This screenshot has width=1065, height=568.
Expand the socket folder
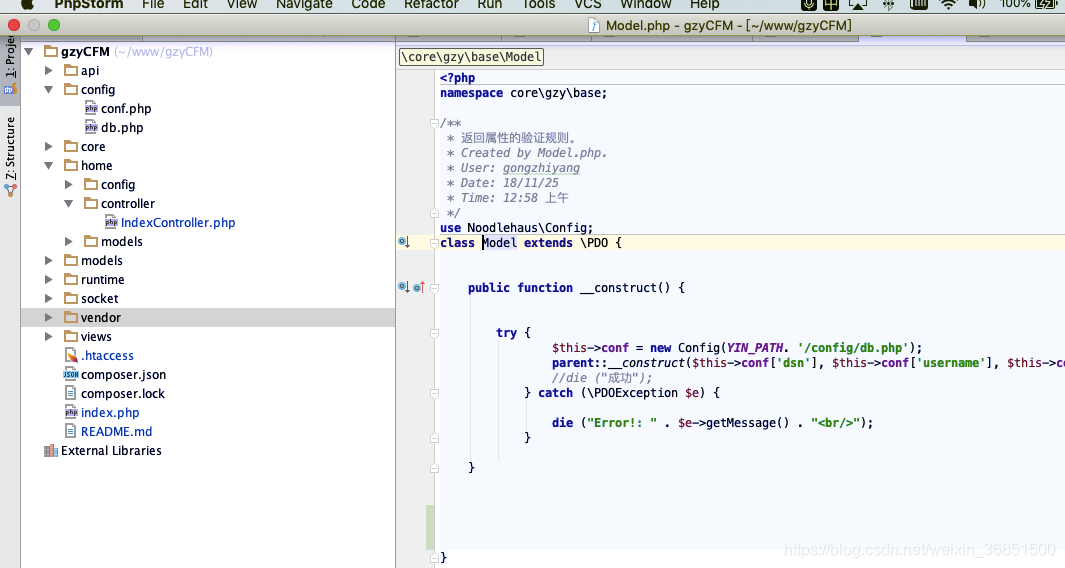coord(48,299)
